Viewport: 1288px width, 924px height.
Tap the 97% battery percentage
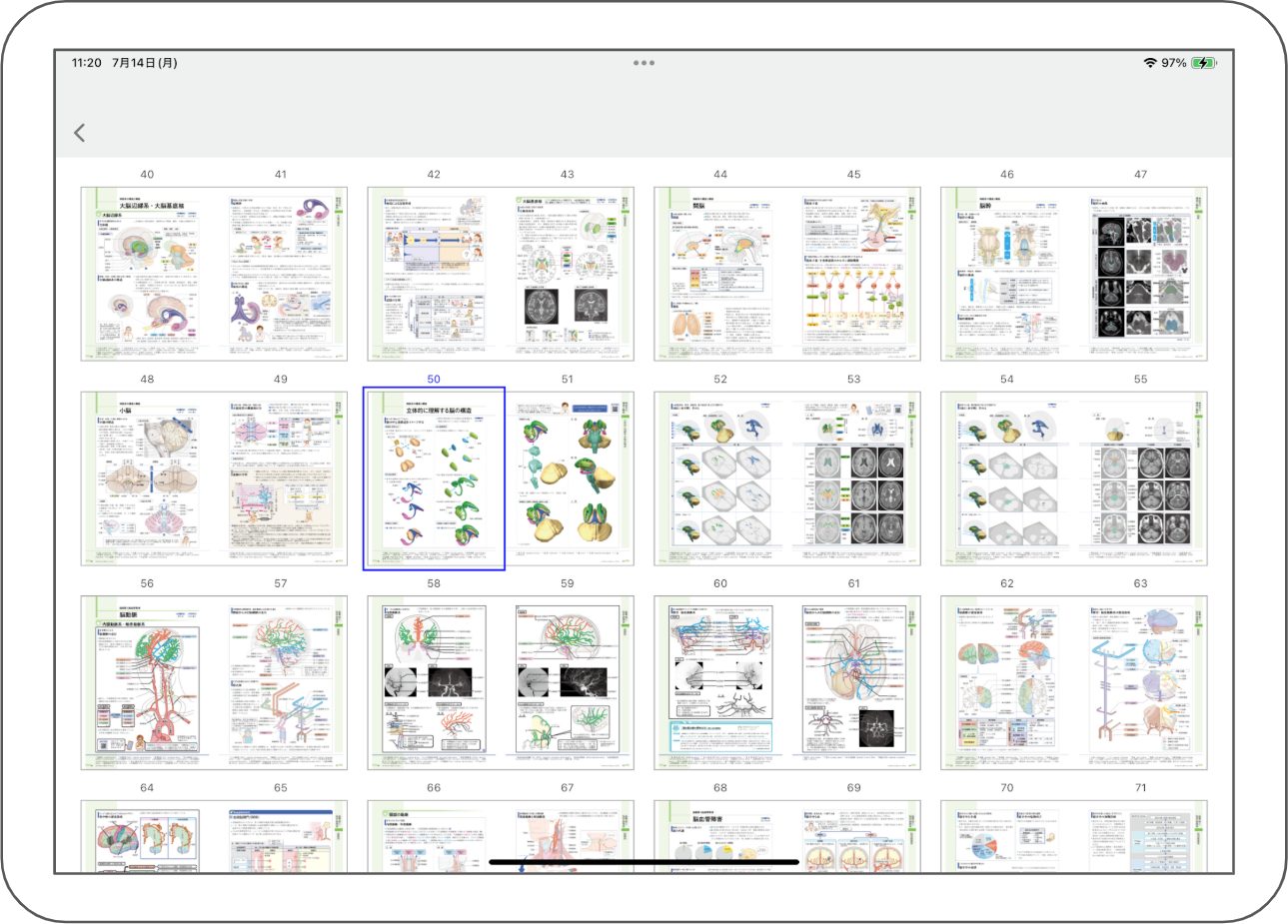[x=1174, y=63]
